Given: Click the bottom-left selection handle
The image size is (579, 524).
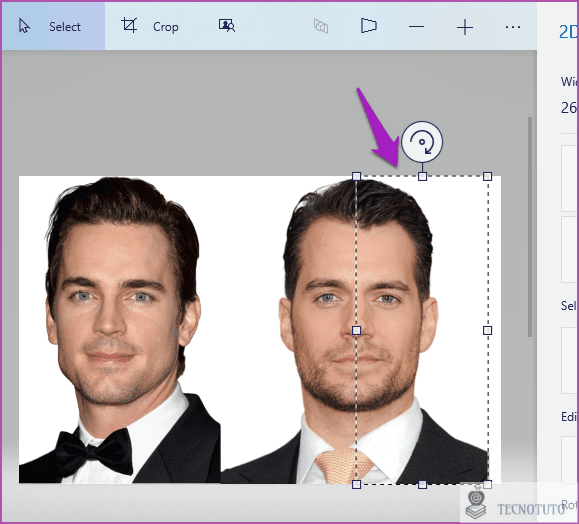Looking at the screenshot, I should coord(356,484).
